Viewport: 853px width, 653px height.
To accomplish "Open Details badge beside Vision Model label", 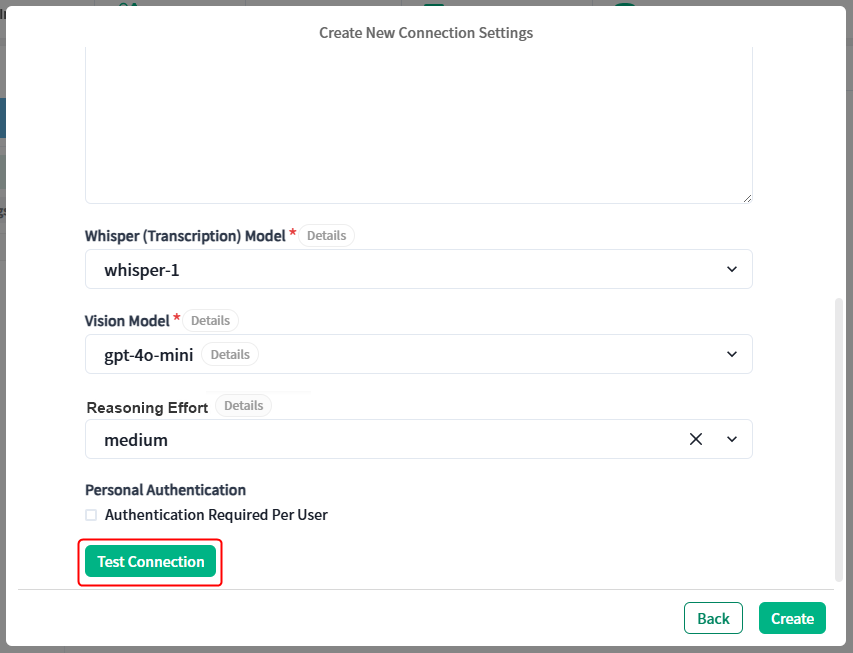I will (x=210, y=321).
